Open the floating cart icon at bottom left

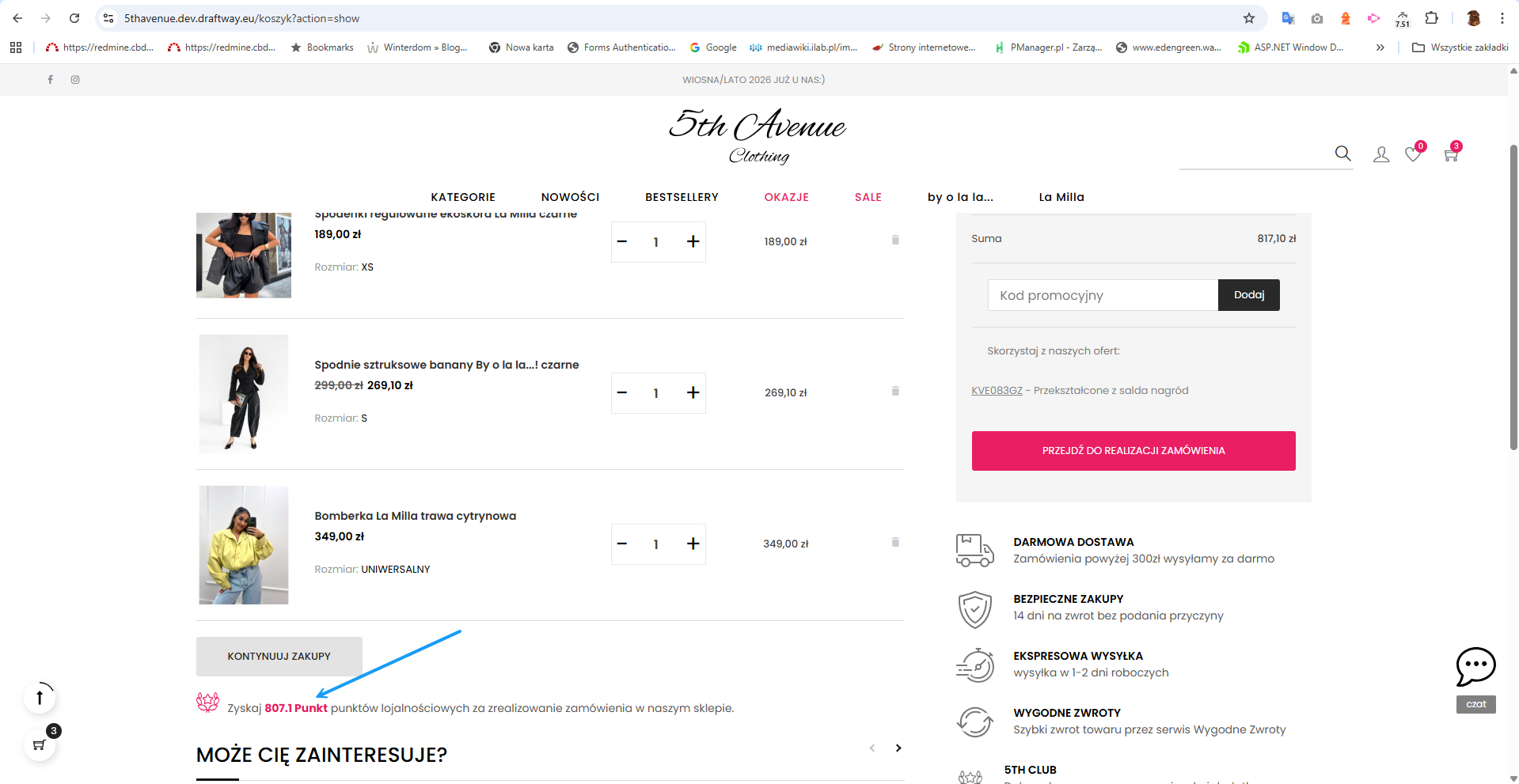click(x=40, y=744)
